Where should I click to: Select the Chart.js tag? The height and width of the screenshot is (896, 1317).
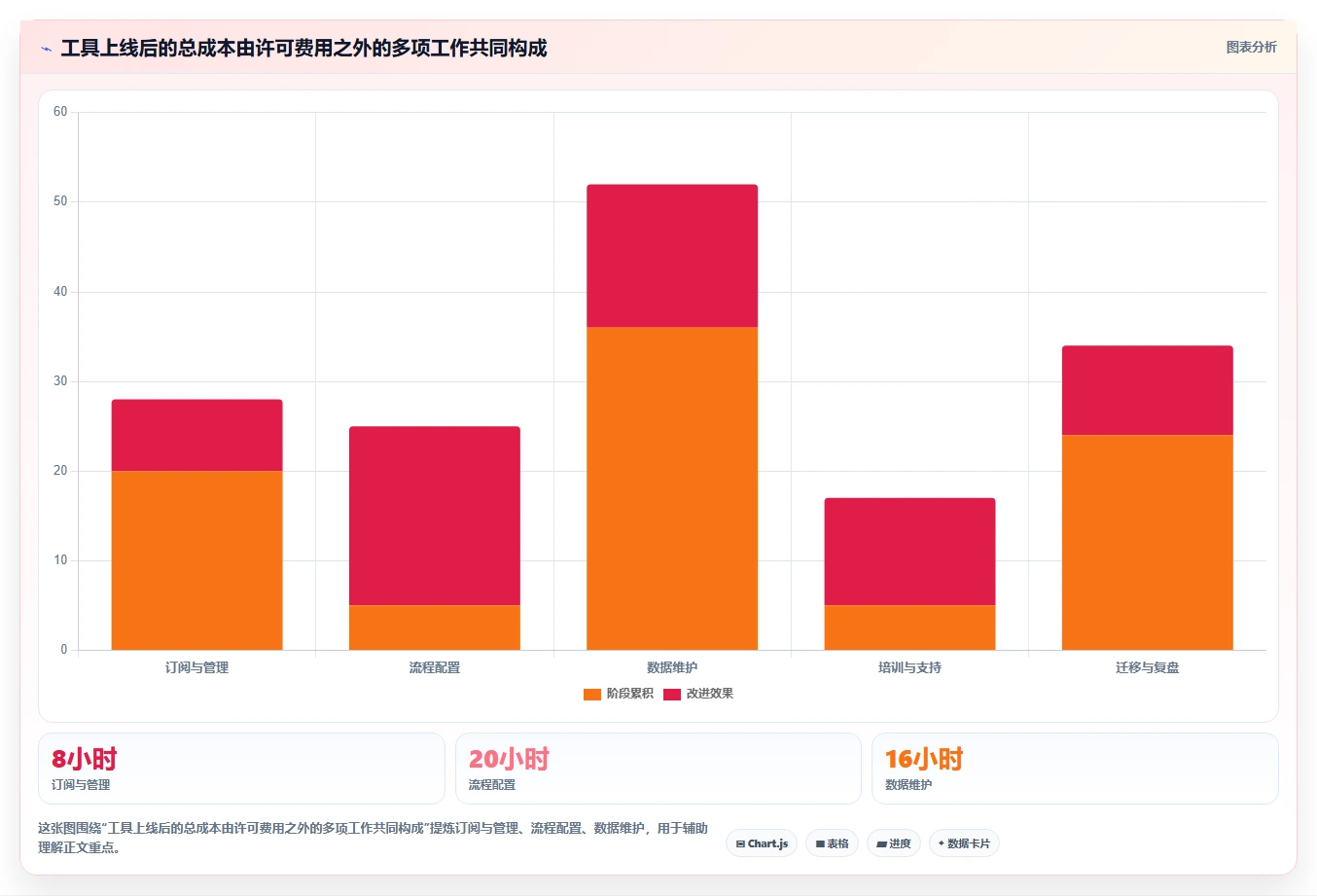[762, 843]
